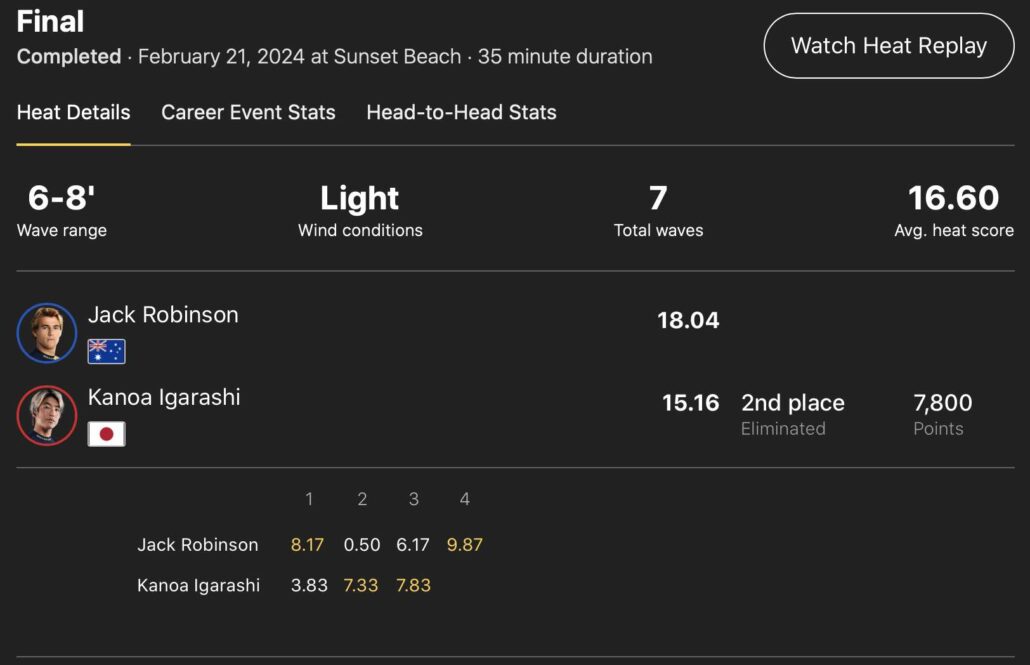Click the 16.60 average heat score
This screenshot has width=1030, height=665.
953,198
